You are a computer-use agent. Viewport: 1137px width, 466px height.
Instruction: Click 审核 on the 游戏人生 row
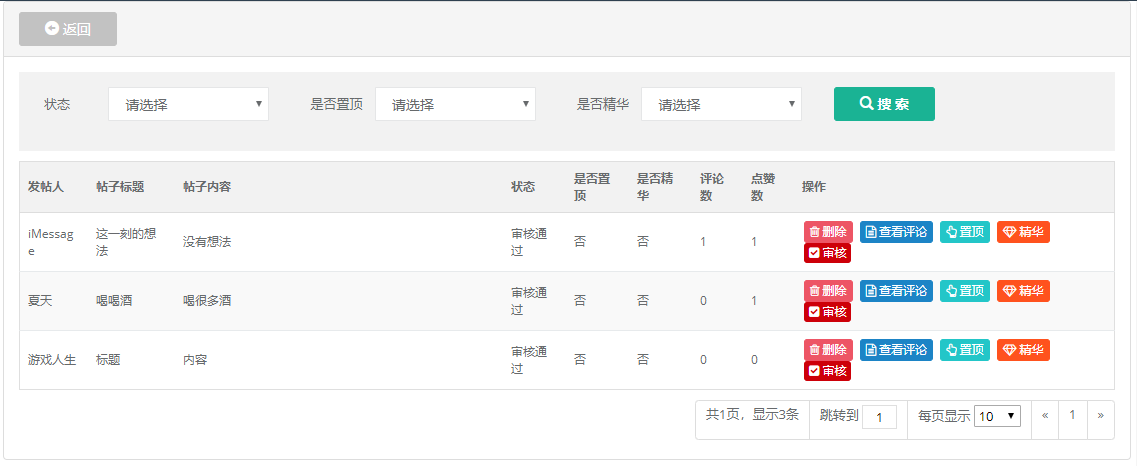[827, 371]
